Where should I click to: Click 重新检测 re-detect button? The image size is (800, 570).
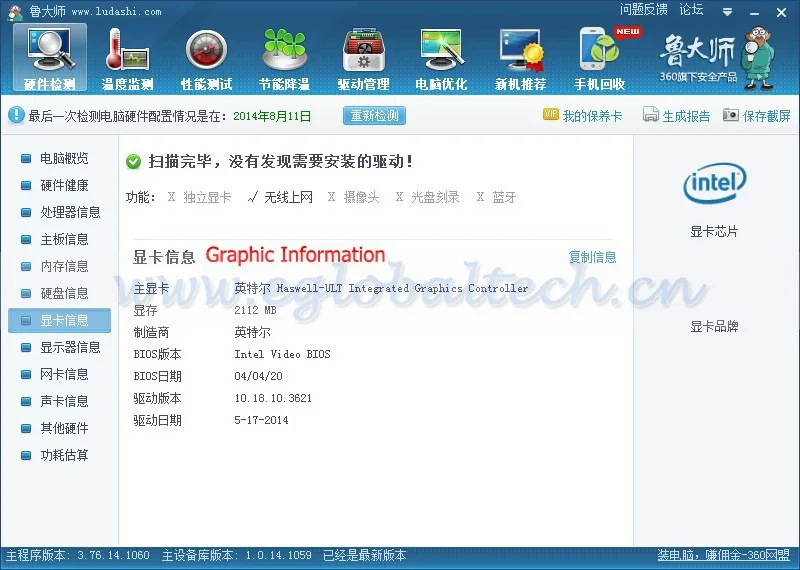pyautogui.click(x=374, y=116)
